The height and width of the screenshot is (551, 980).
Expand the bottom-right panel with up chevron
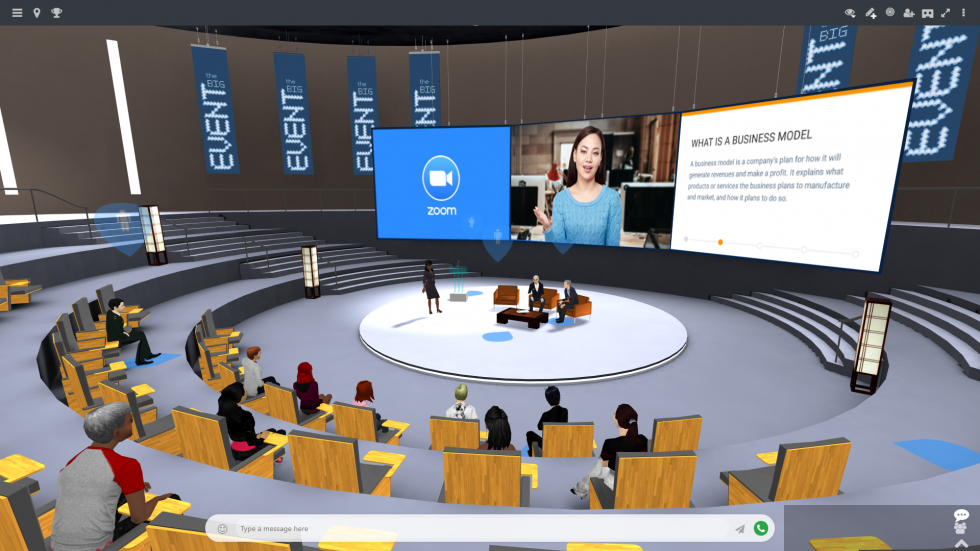point(961,543)
